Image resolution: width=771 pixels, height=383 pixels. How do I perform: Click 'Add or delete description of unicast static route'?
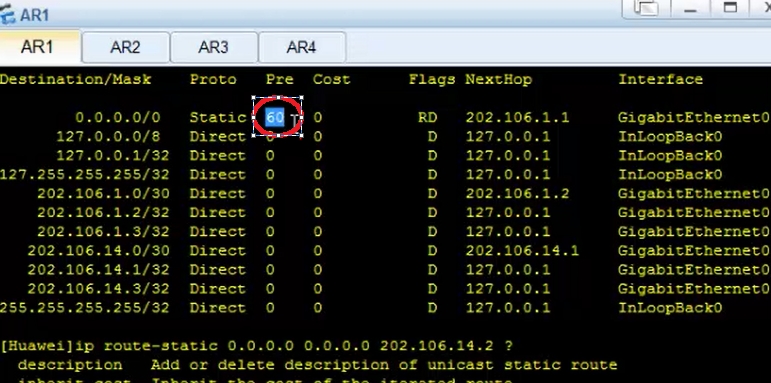384,365
